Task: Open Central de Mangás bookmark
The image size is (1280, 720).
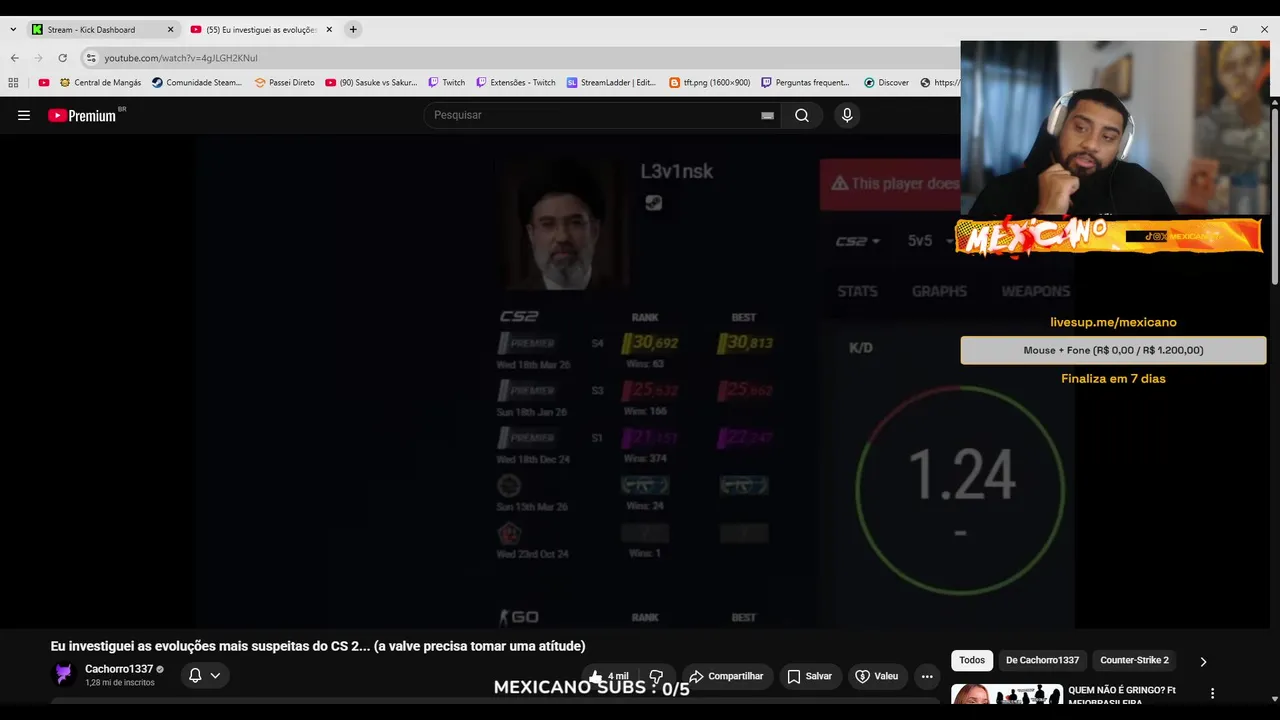Action: 100,83
